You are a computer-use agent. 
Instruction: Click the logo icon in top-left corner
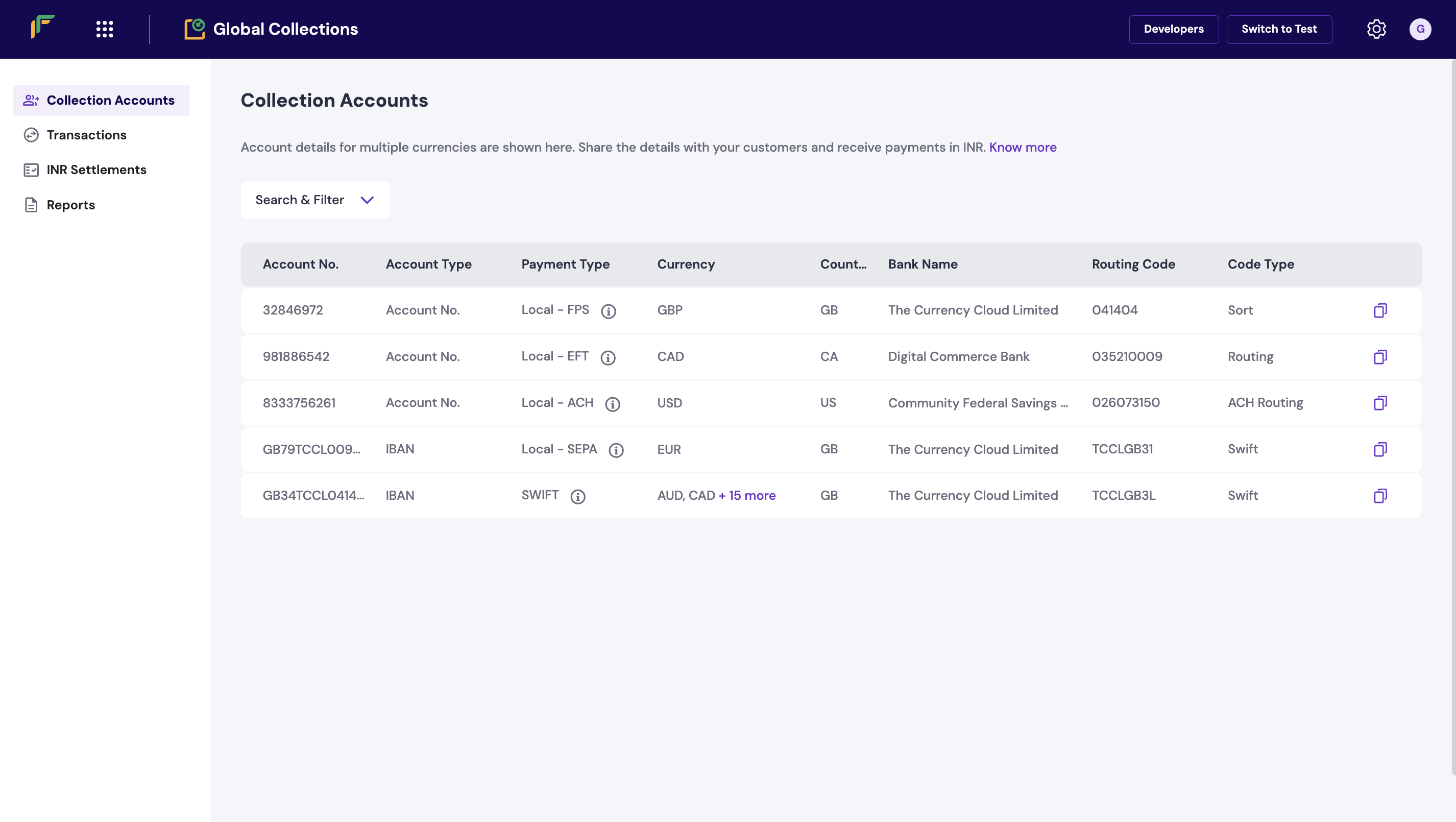point(42,27)
